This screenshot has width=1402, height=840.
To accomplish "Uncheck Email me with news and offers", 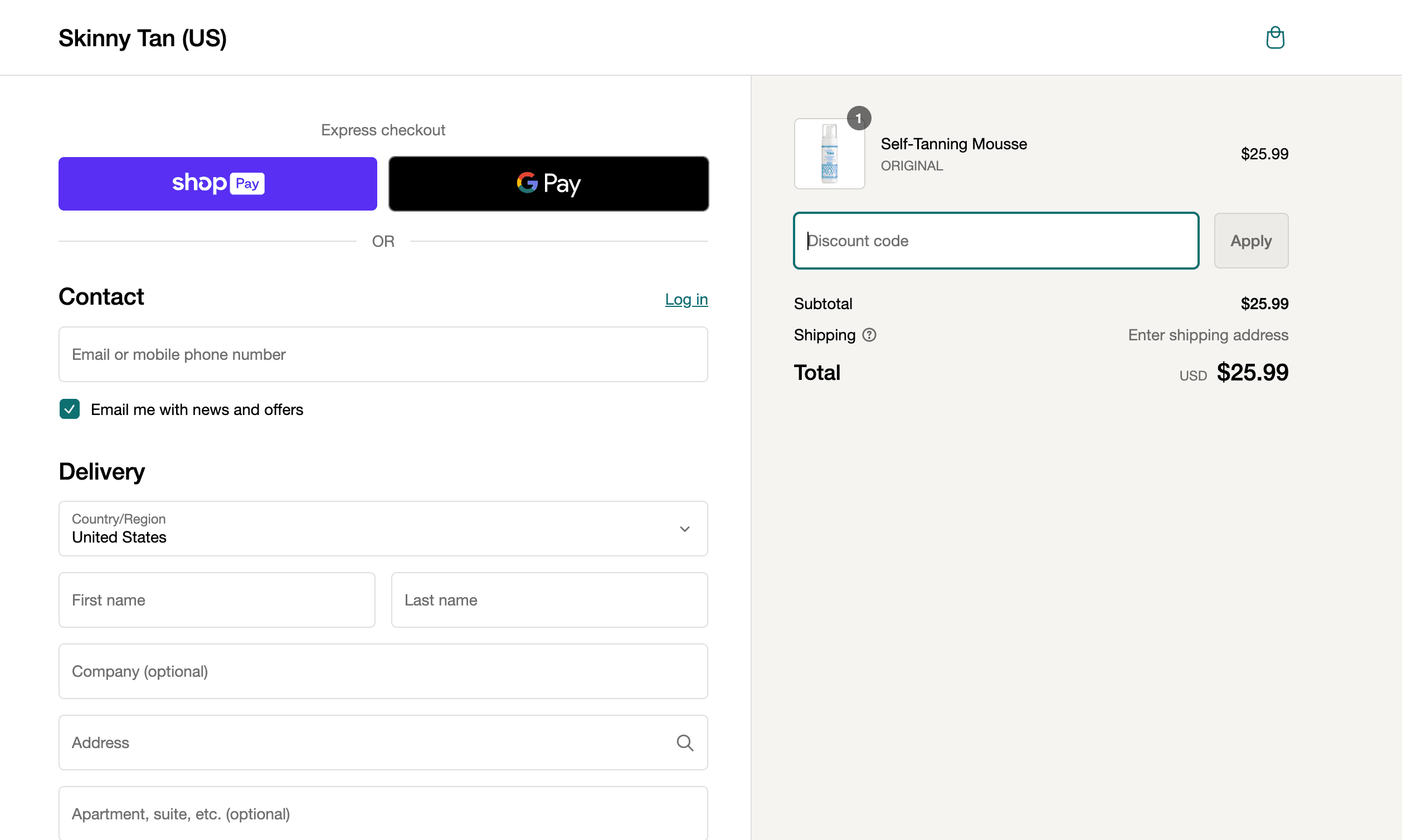I will (70, 409).
